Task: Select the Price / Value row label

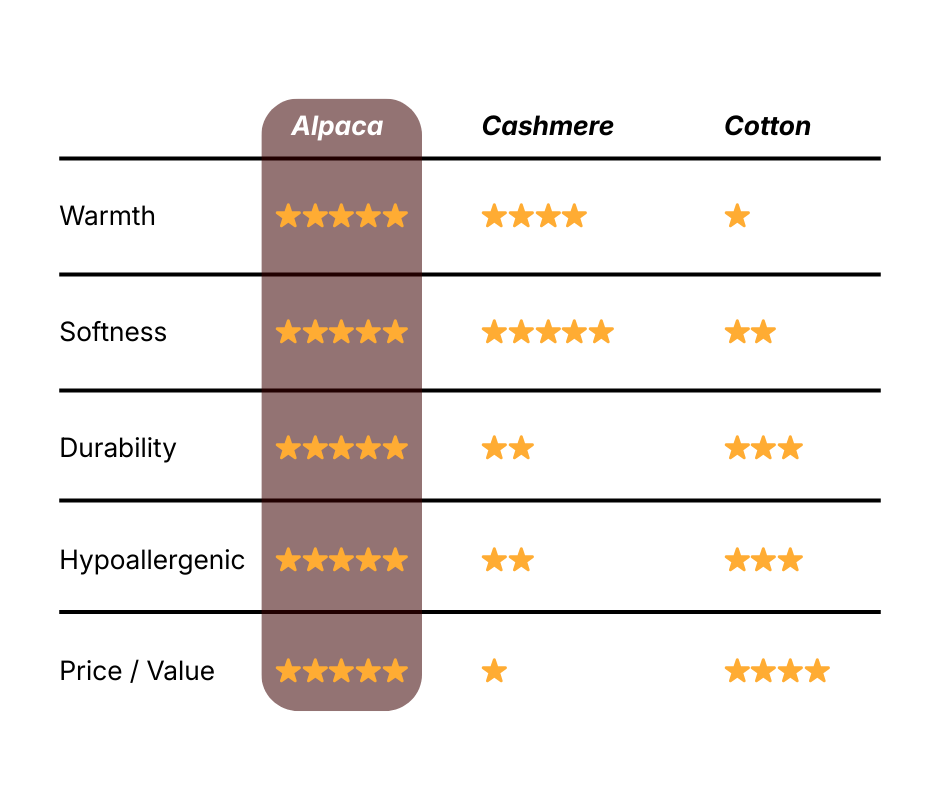Action: pyautogui.click(x=137, y=670)
